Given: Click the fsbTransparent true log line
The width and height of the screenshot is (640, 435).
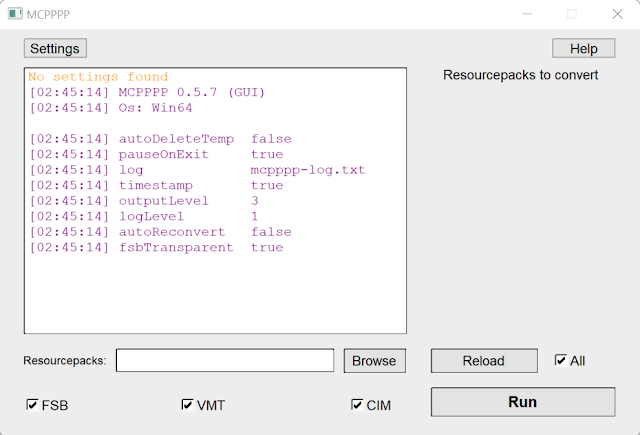Looking at the screenshot, I should coord(156,247).
